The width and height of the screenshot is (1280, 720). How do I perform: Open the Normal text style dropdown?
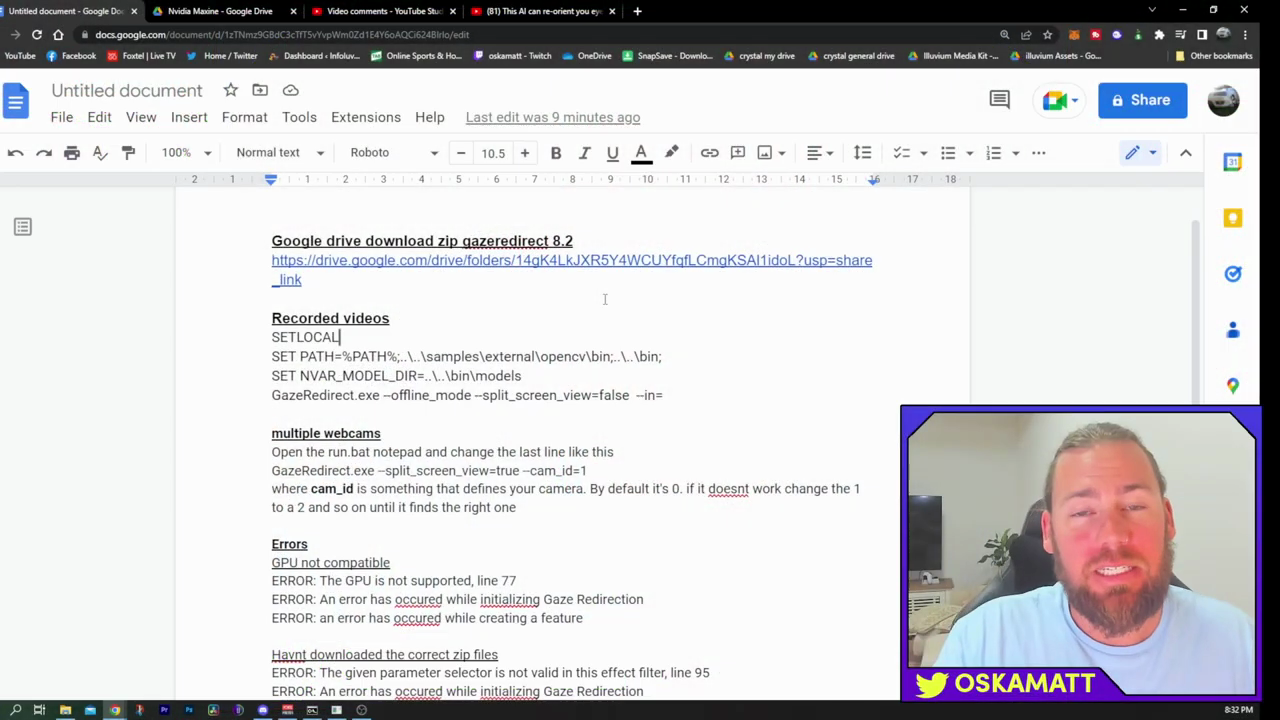280,153
